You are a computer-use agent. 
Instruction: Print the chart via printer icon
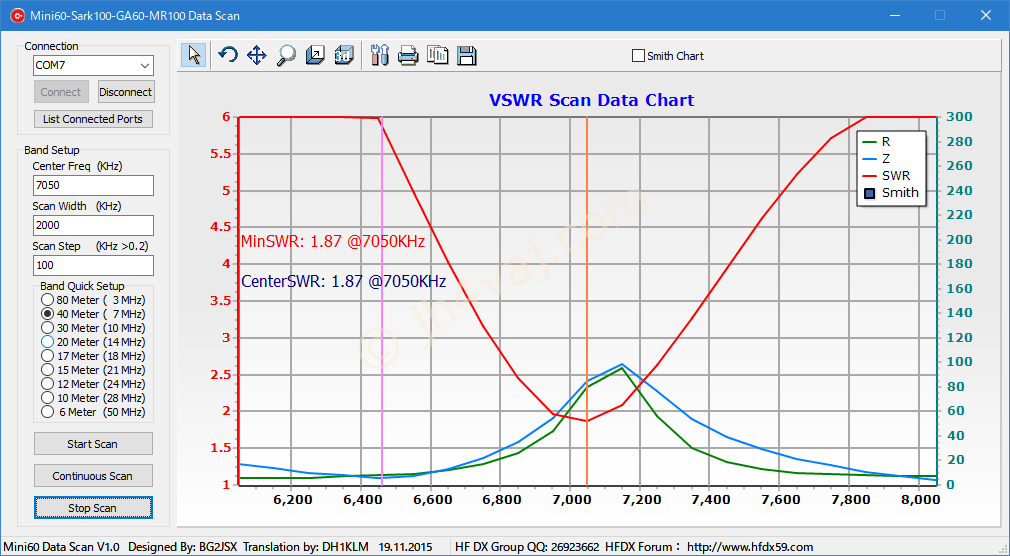[408, 55]
